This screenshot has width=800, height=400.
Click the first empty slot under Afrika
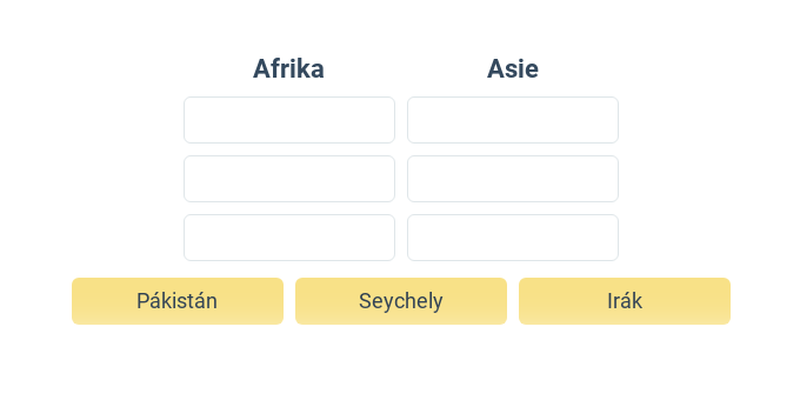click(289, 120)
